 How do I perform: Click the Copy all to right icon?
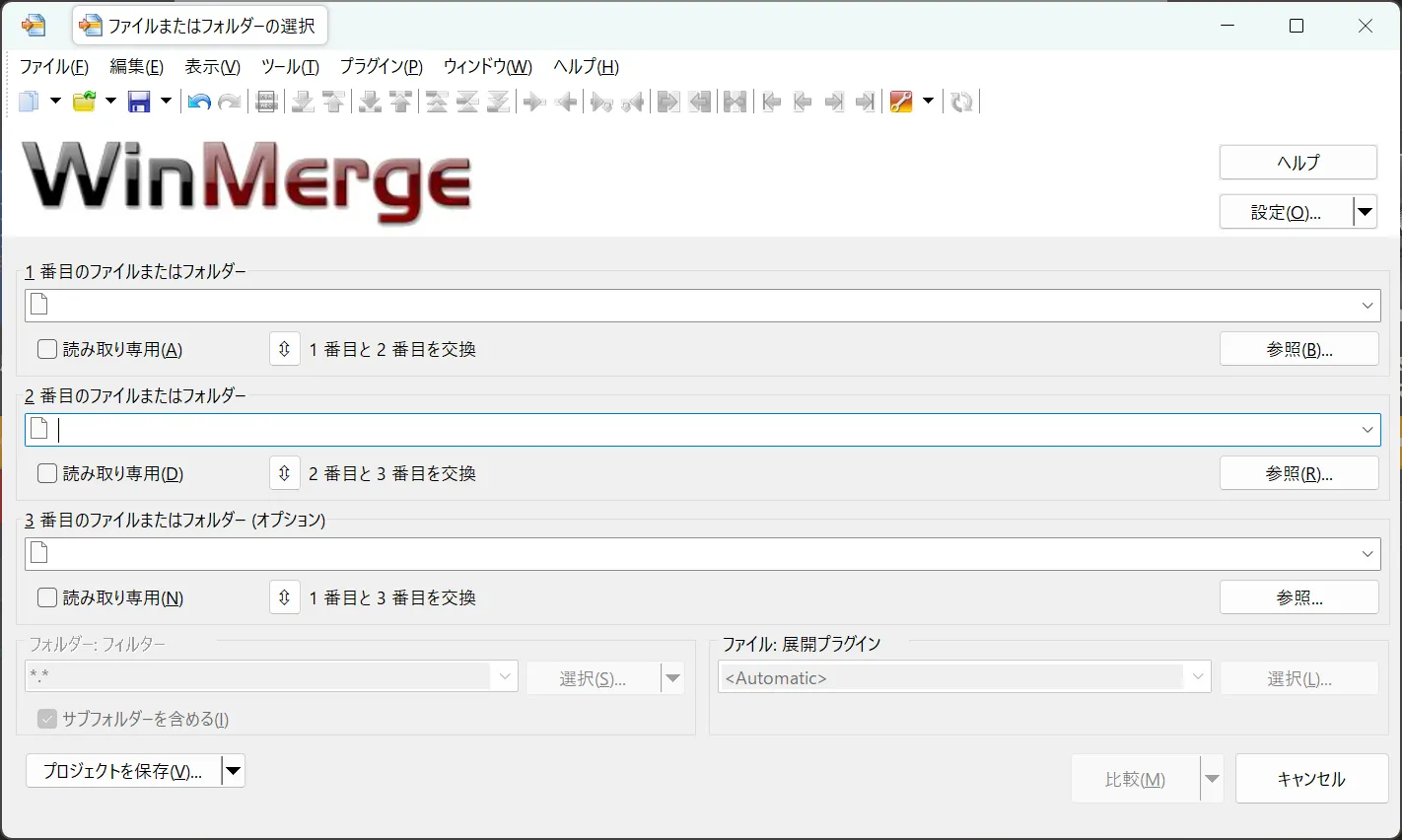[x=668, y=101]
